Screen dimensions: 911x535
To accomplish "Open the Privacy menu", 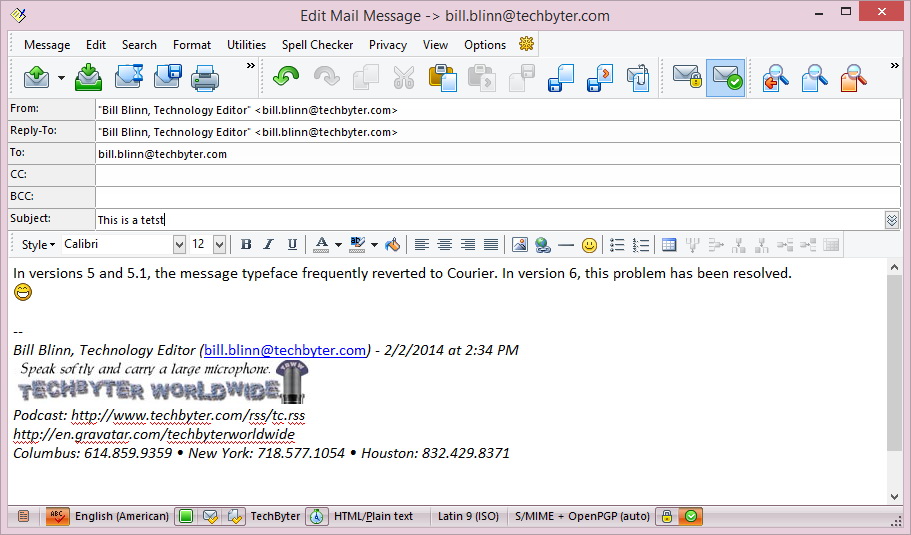I will [x=388, y=45].
